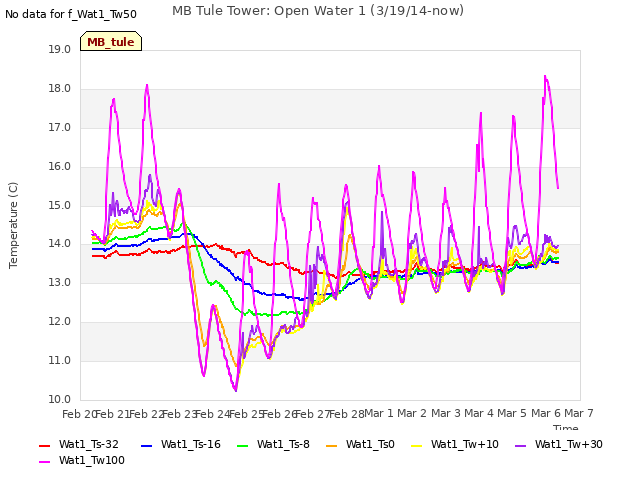Click the Tw100 peak above 18 on Mar 6
Screen dimensions: 640x480
545,76
